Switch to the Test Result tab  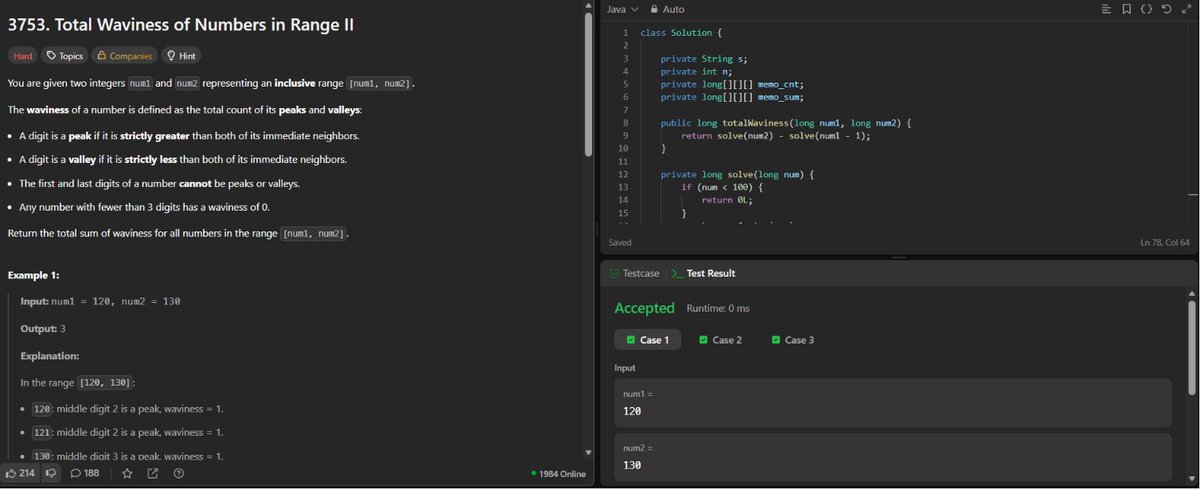coord(704,273)
